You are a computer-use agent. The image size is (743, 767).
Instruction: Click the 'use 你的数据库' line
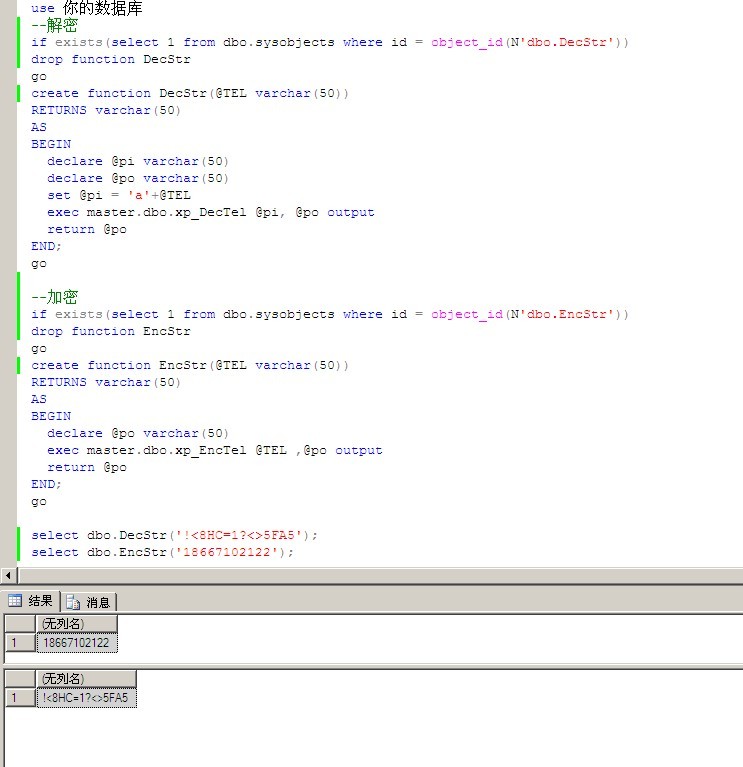[x=87, y=8]
